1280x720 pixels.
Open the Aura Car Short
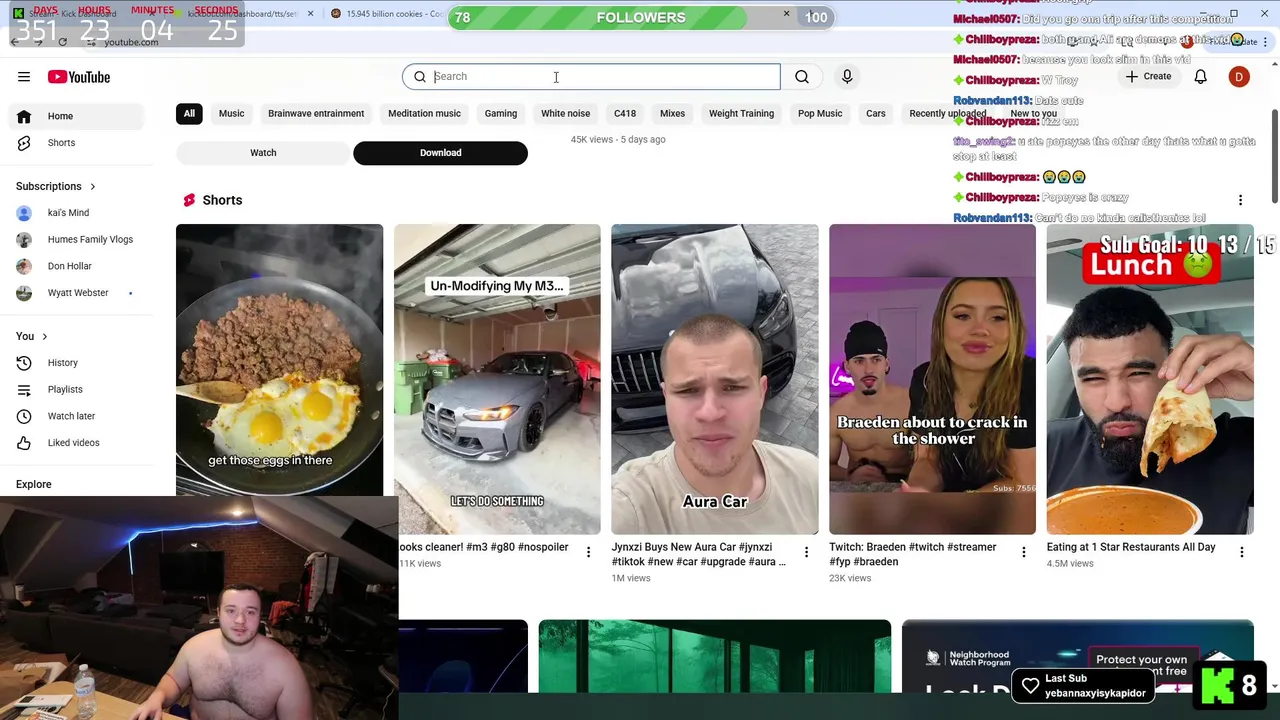[715, 379]
